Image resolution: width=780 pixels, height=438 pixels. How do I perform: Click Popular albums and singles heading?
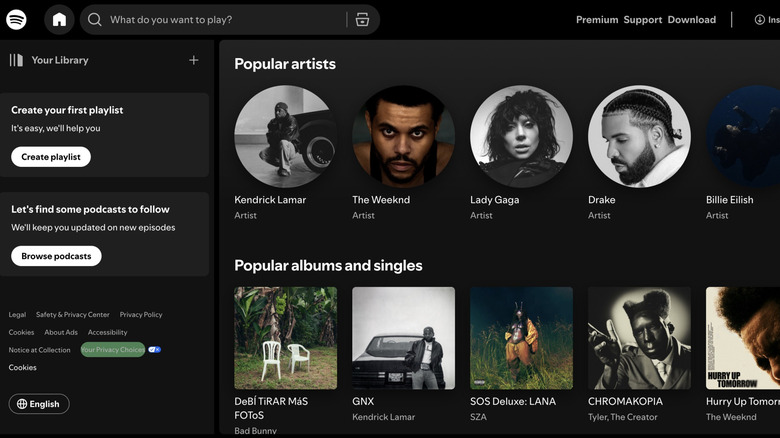coord(328,266)
